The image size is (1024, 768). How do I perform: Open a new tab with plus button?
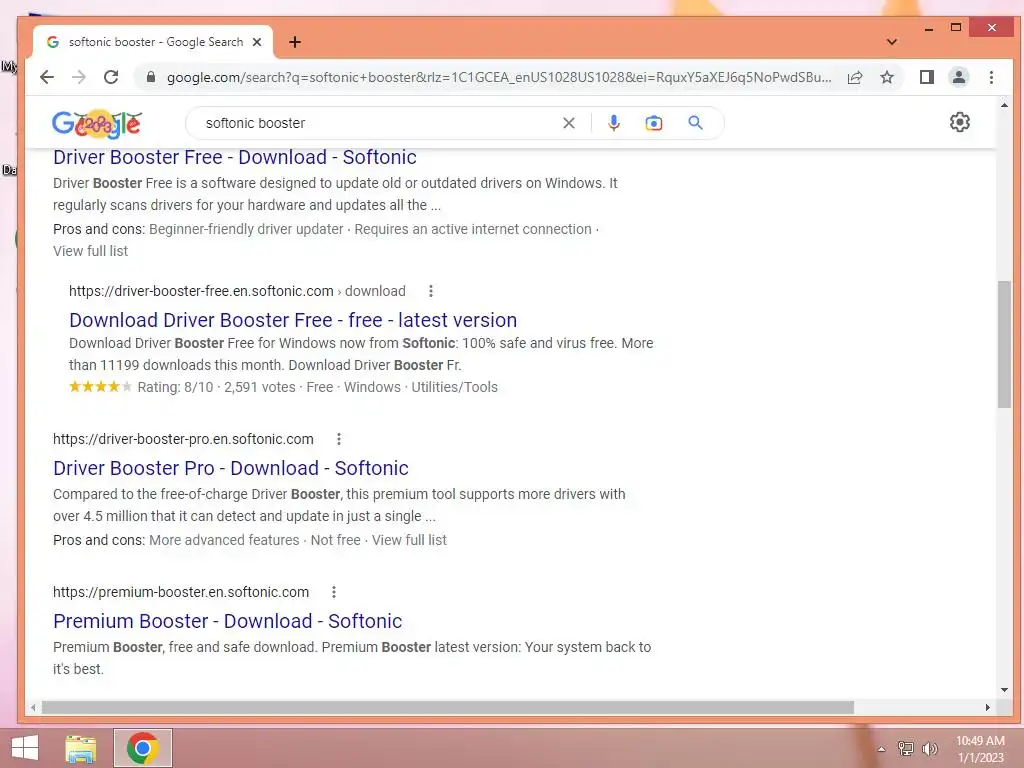[x=295, y=42]
